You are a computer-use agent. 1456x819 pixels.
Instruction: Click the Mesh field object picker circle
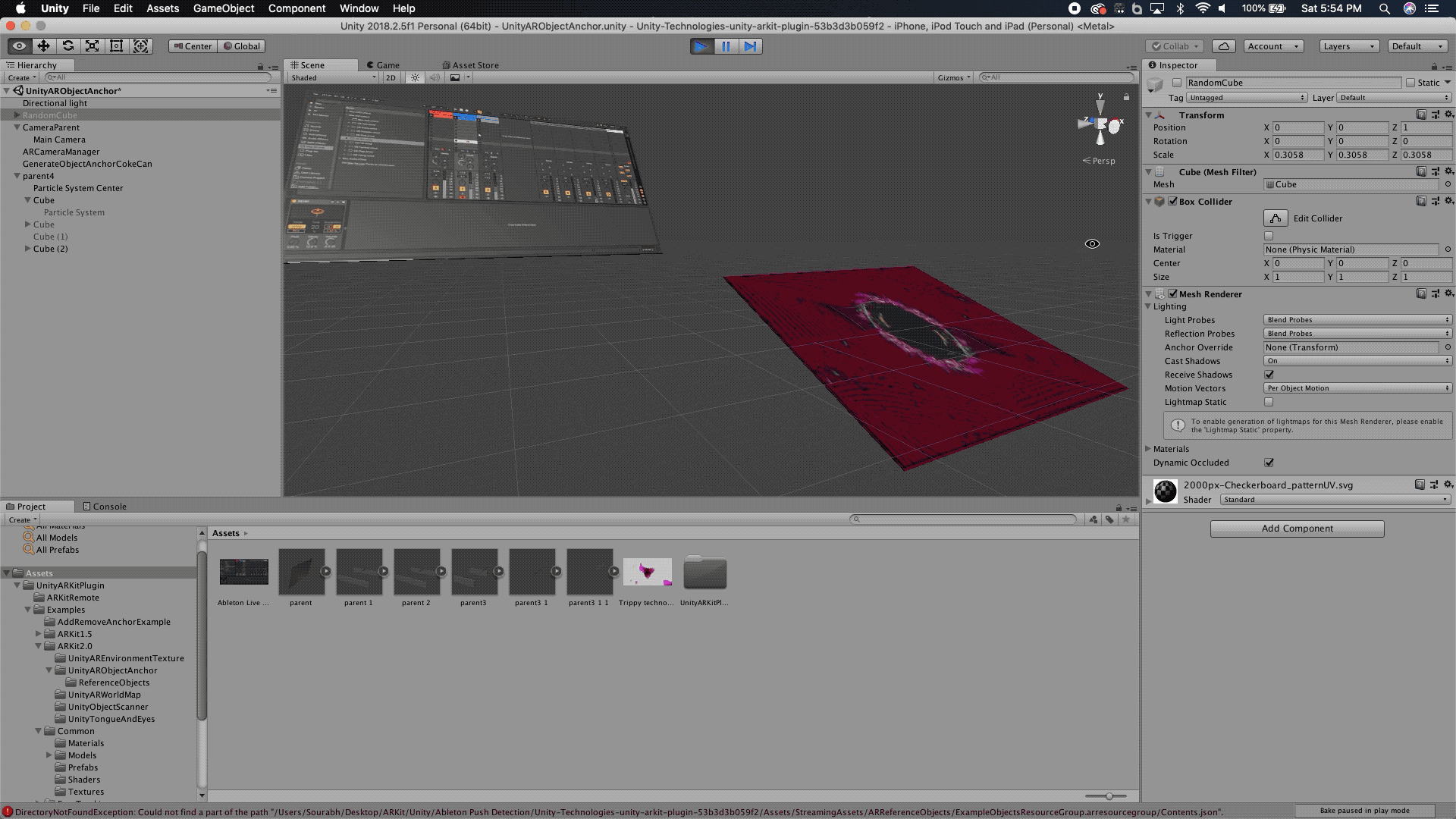click(1448, 184)
